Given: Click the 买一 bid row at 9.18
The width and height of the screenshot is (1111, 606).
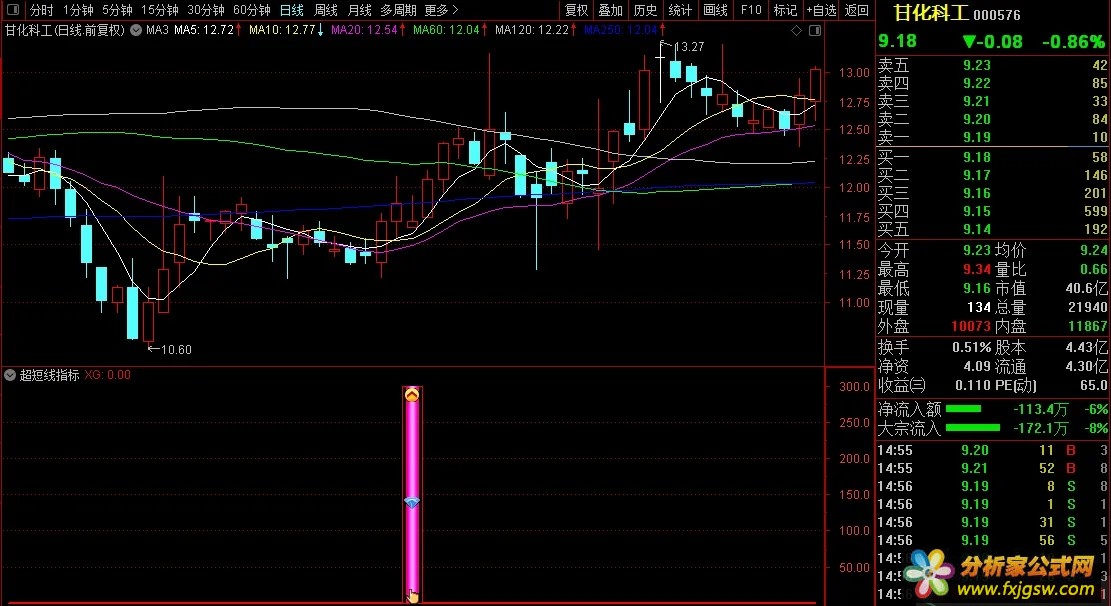Looking at the screenshot, I should click(x=992, y=157).
